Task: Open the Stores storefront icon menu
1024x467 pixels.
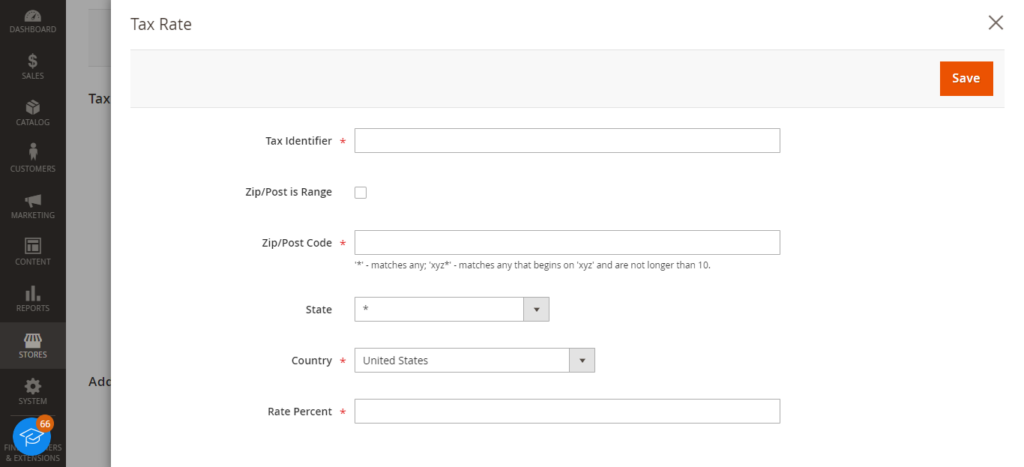Action: (33, 346)
